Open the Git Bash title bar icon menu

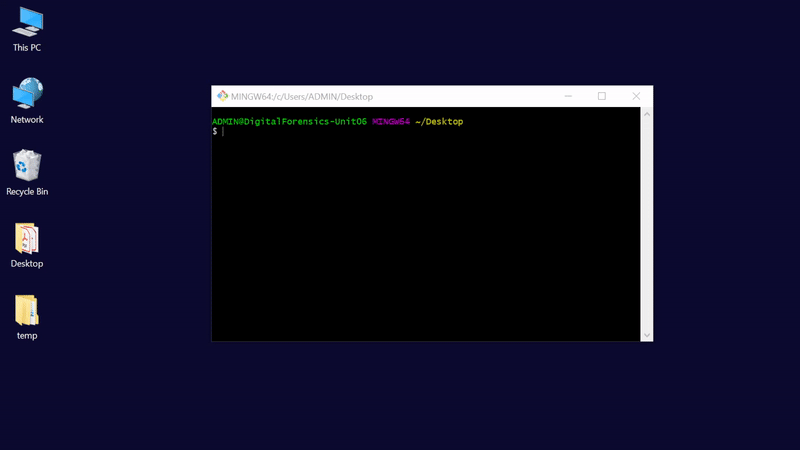(x=222, y=96)
